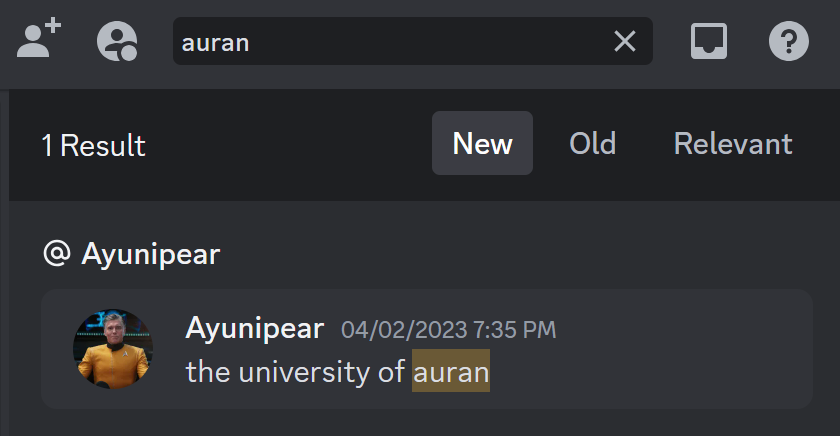Click the 04/02/2023 7:35 PM timestamp

point(448,329)
